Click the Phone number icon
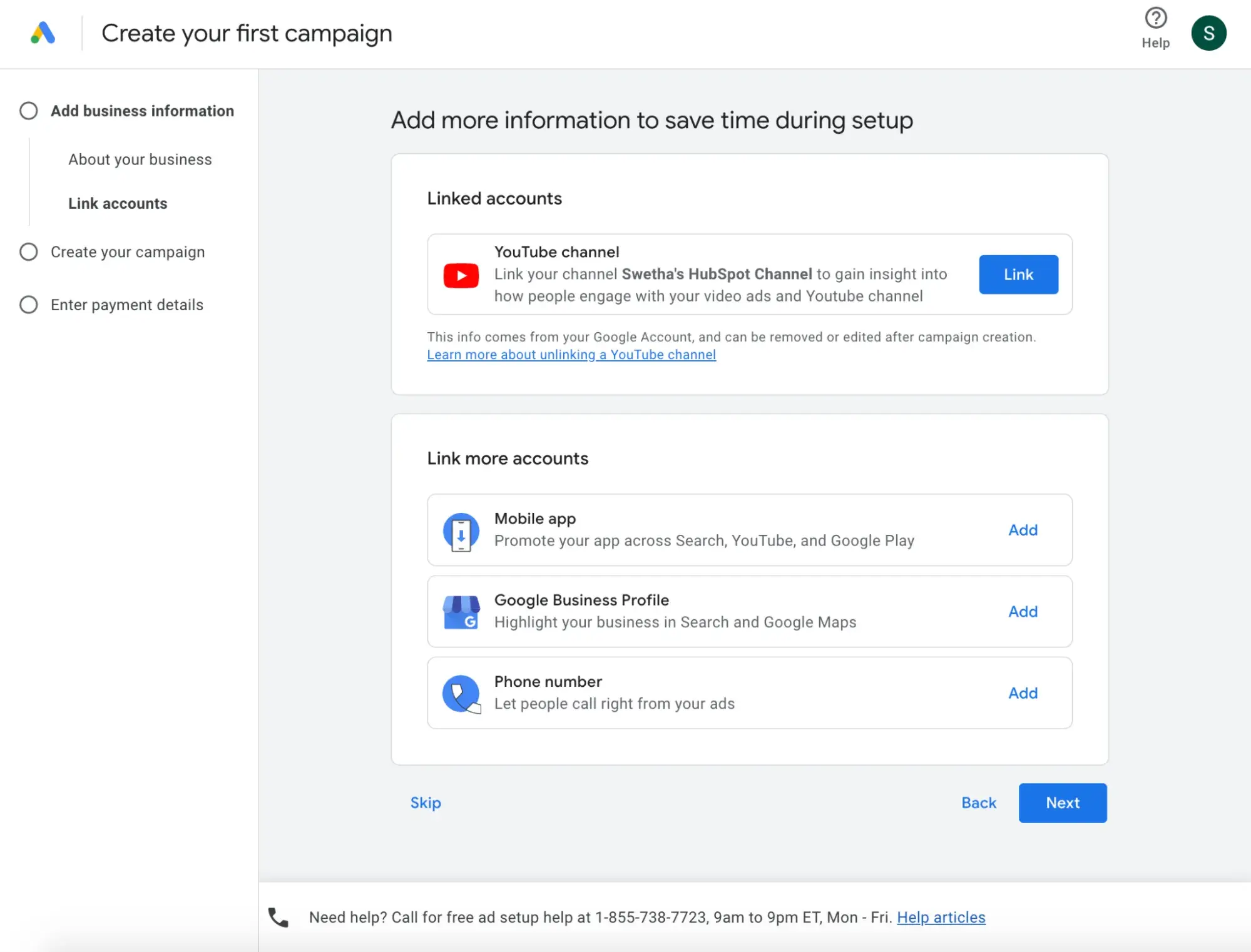 tap(461, 693)
